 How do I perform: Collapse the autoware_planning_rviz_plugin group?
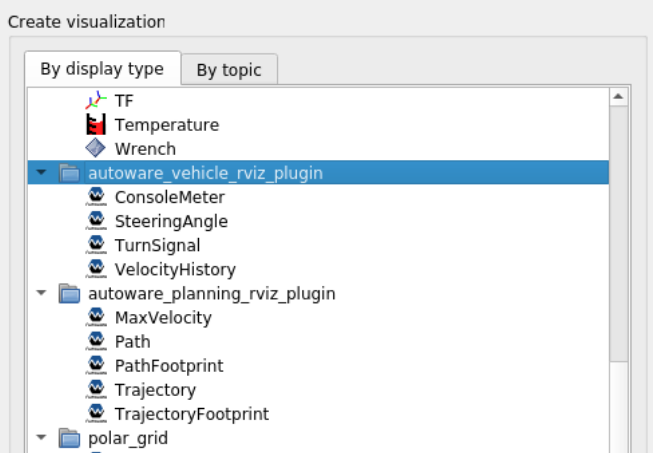[x=41, y=293]
